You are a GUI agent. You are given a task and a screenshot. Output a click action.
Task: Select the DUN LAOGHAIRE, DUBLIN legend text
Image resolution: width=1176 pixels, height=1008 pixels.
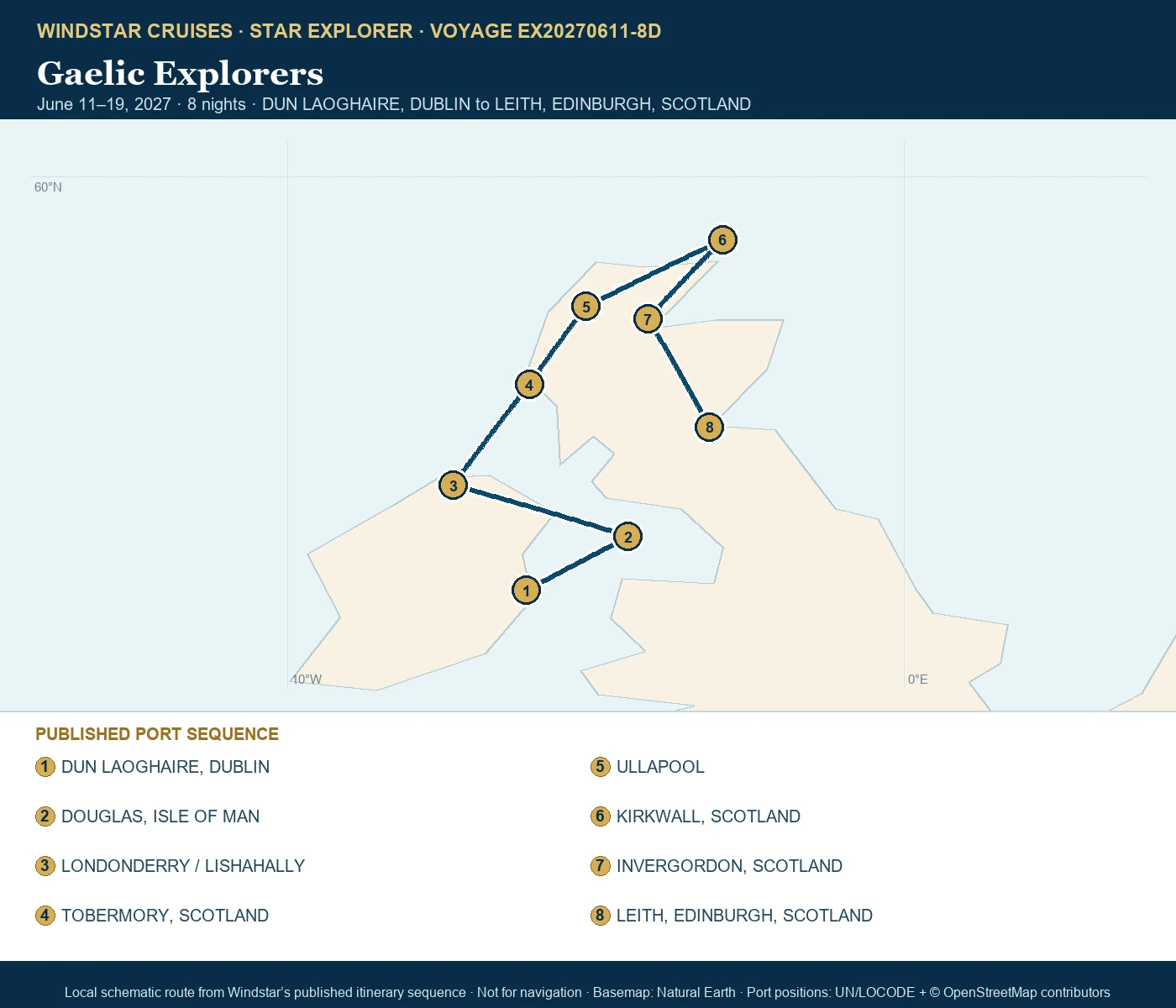(x=165, y=767)
